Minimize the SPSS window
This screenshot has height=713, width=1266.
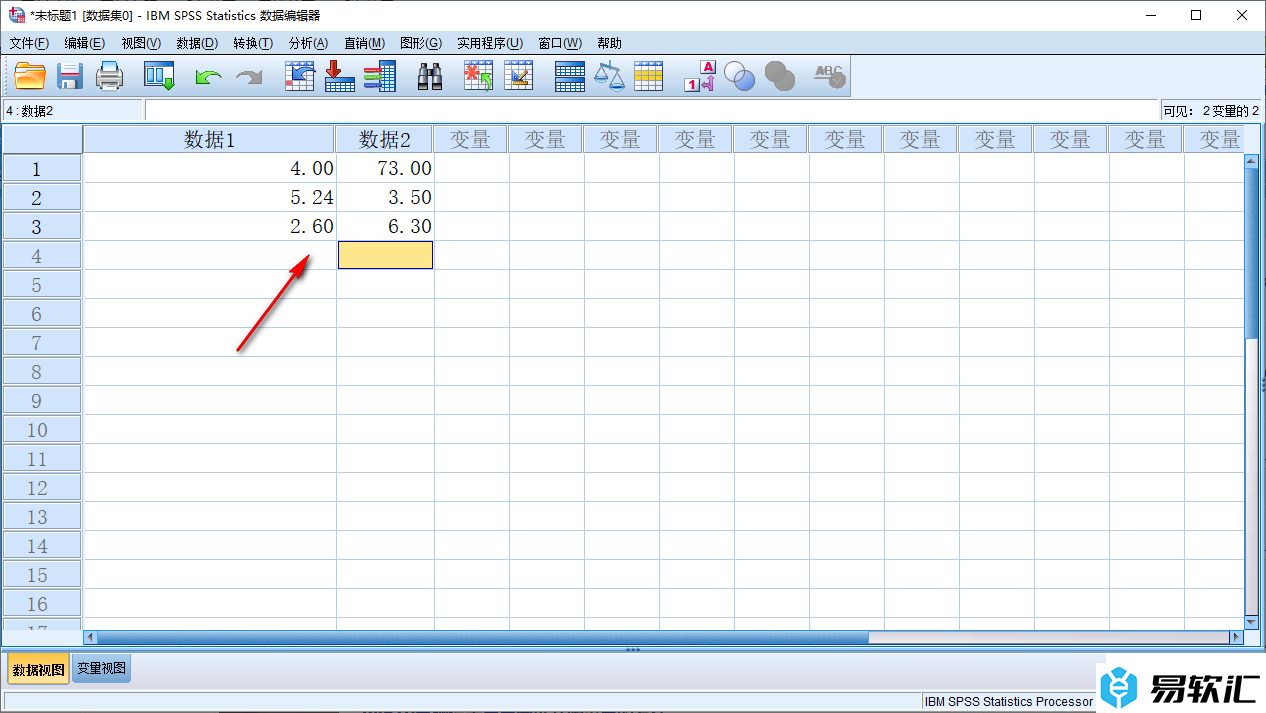(x=1150, y=15)
